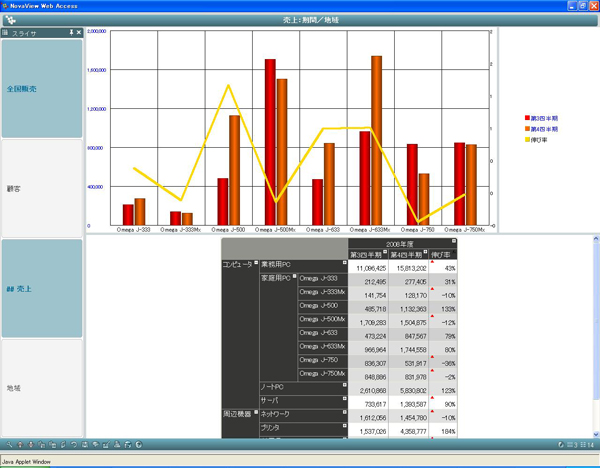Image resolution: width=600 pixels, height=468 pixels.
Task: Select the ## 売上 slicer tile
Action: coord(42,289)
